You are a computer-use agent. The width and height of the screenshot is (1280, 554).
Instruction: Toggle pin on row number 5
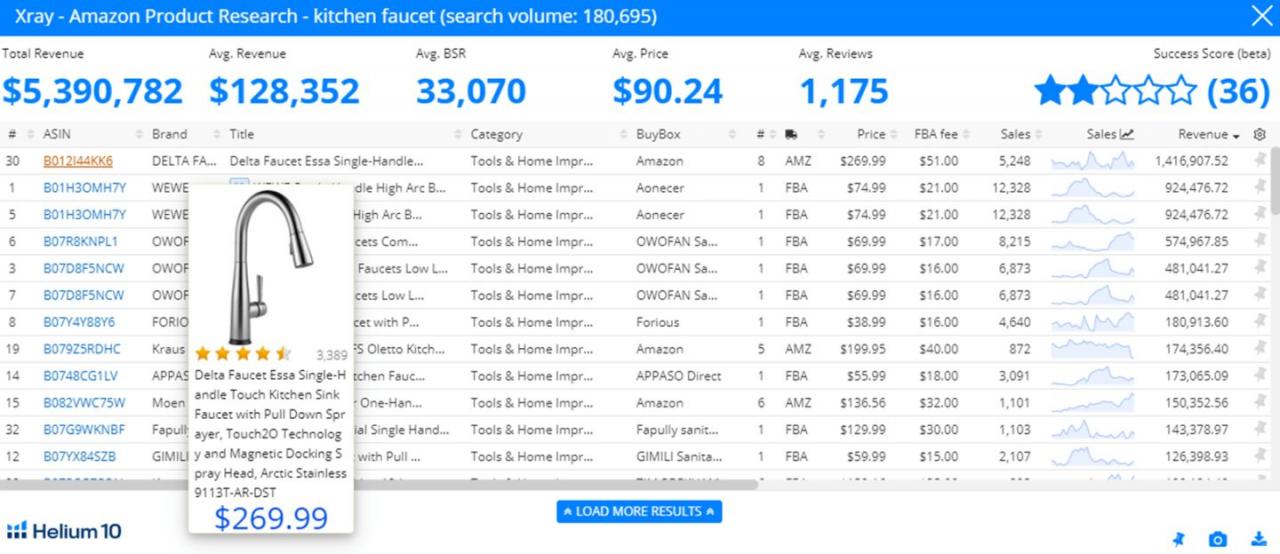pyautogui.click(x=1260, y=214)
